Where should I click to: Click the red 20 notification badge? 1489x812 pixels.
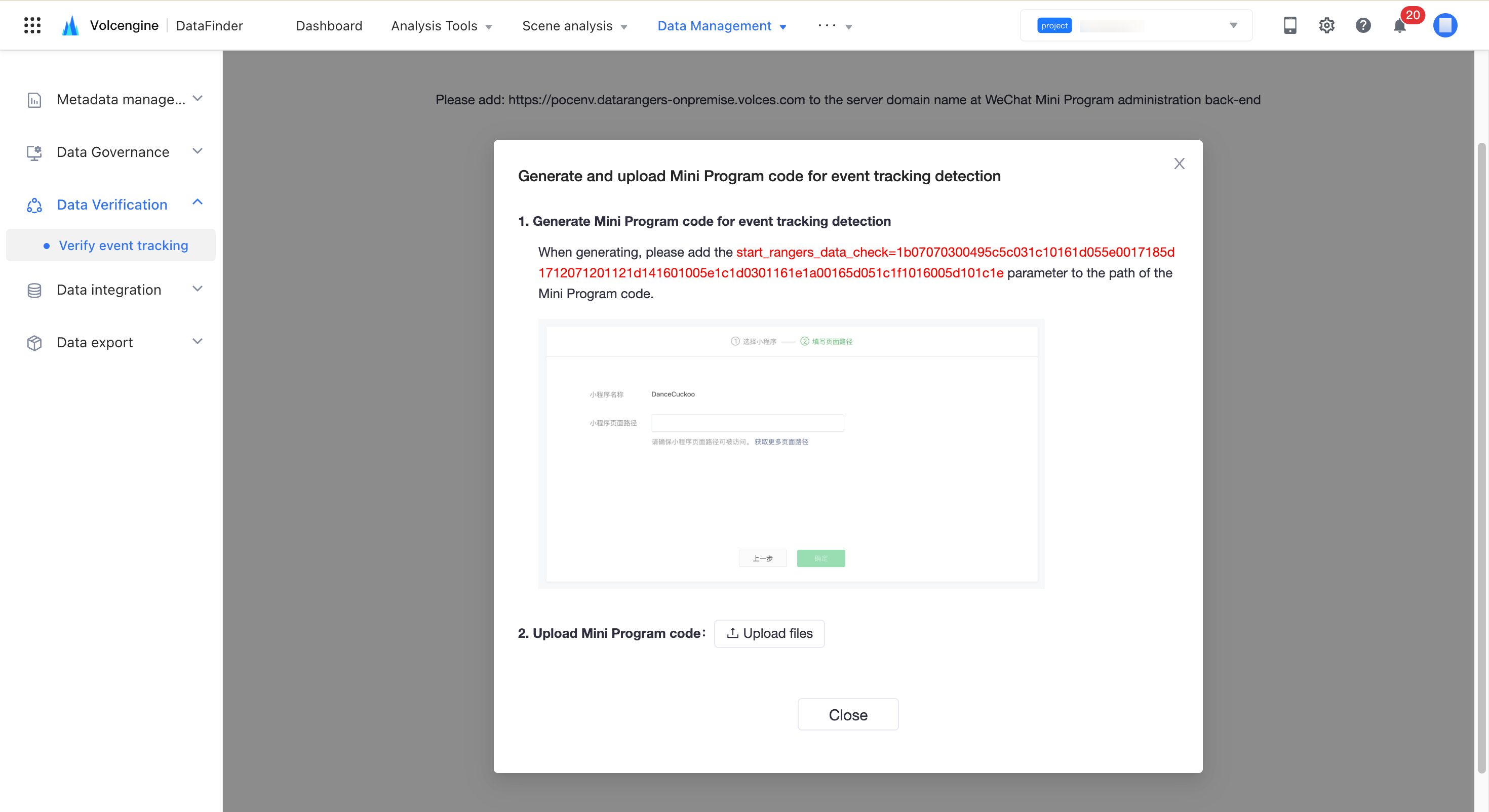[1413, 15]
